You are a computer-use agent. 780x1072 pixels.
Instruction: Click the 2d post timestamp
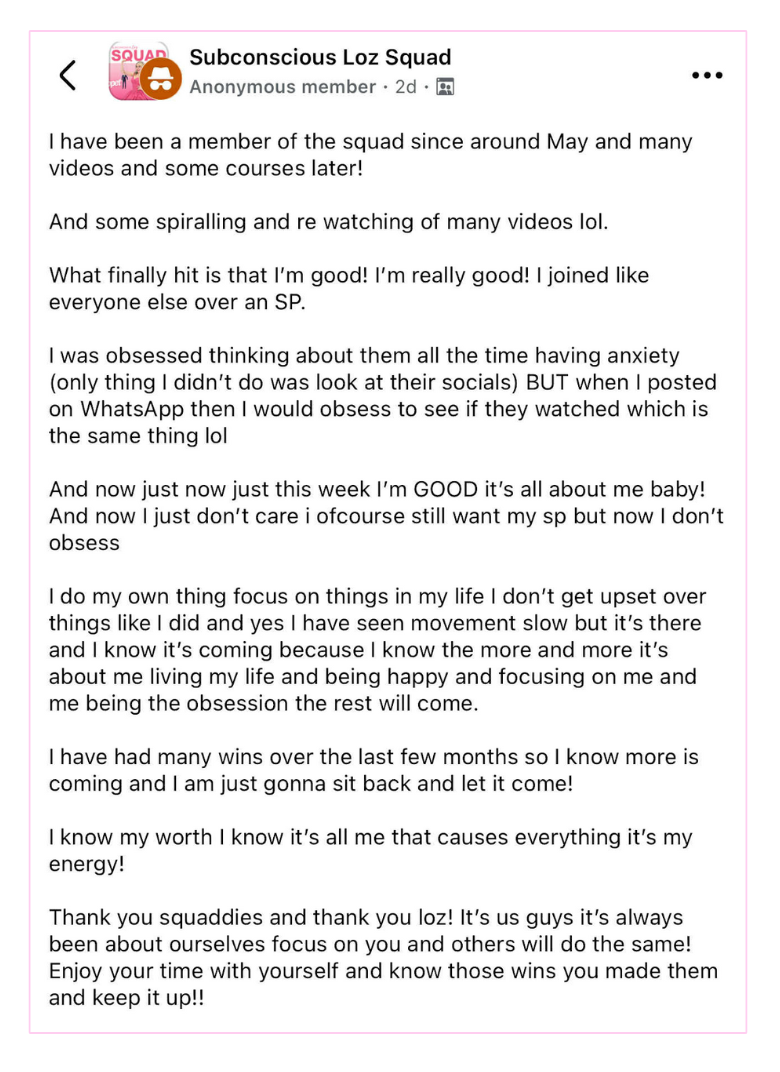pyautogui.click(x=406, y=87)
